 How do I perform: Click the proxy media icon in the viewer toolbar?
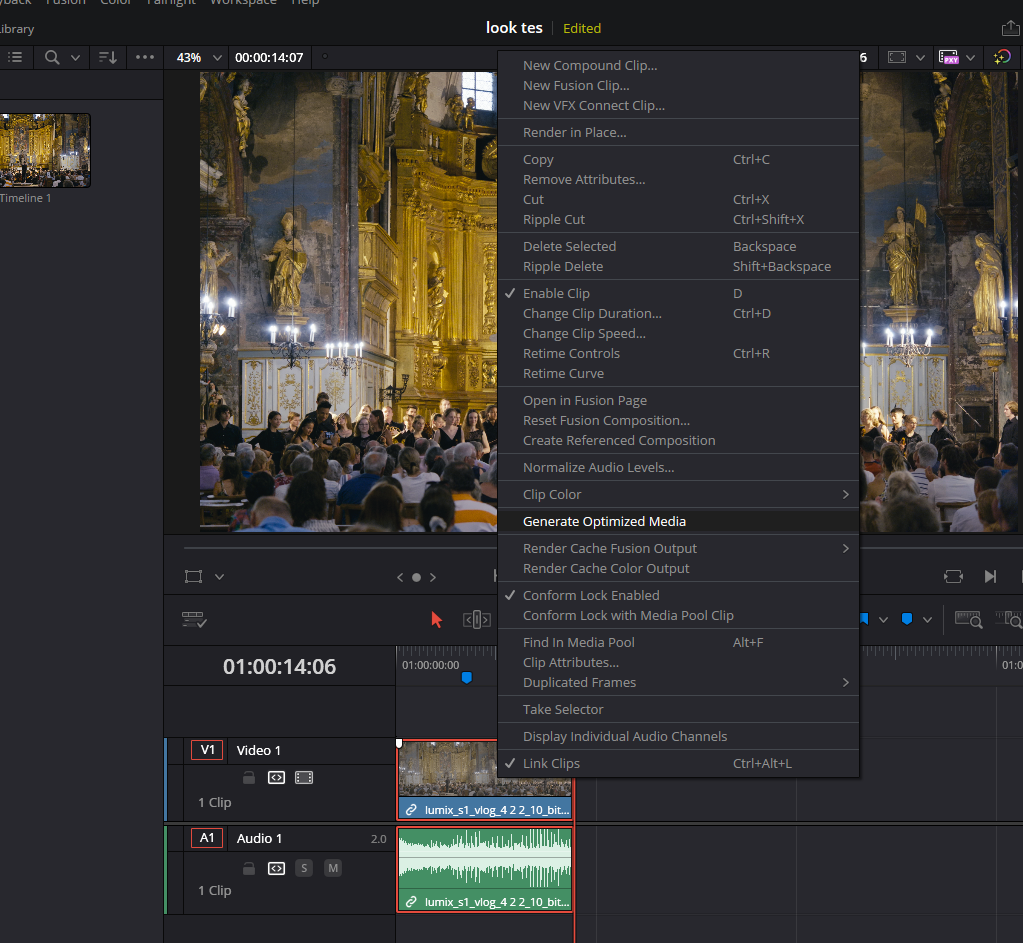949,57
